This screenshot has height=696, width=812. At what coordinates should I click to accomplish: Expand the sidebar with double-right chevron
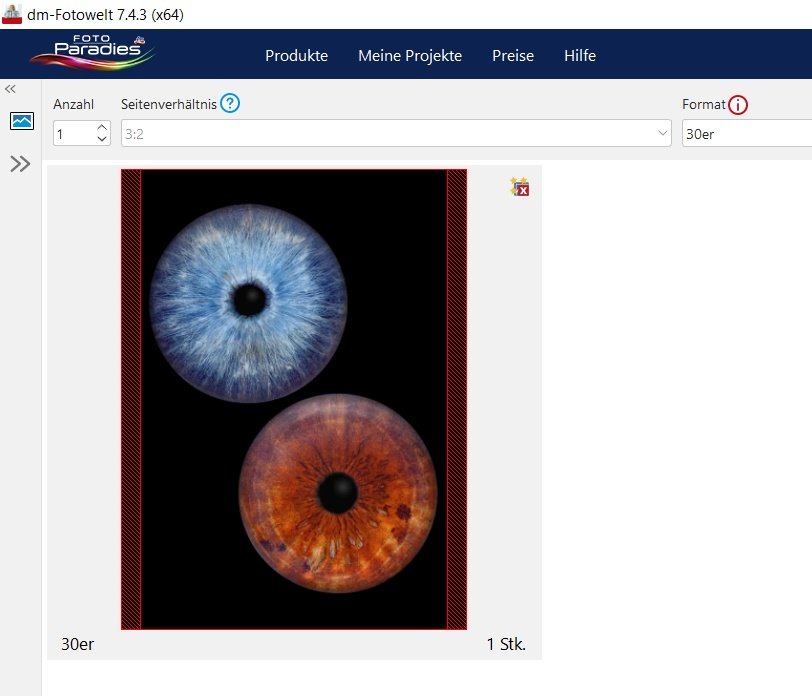point(20,164)
